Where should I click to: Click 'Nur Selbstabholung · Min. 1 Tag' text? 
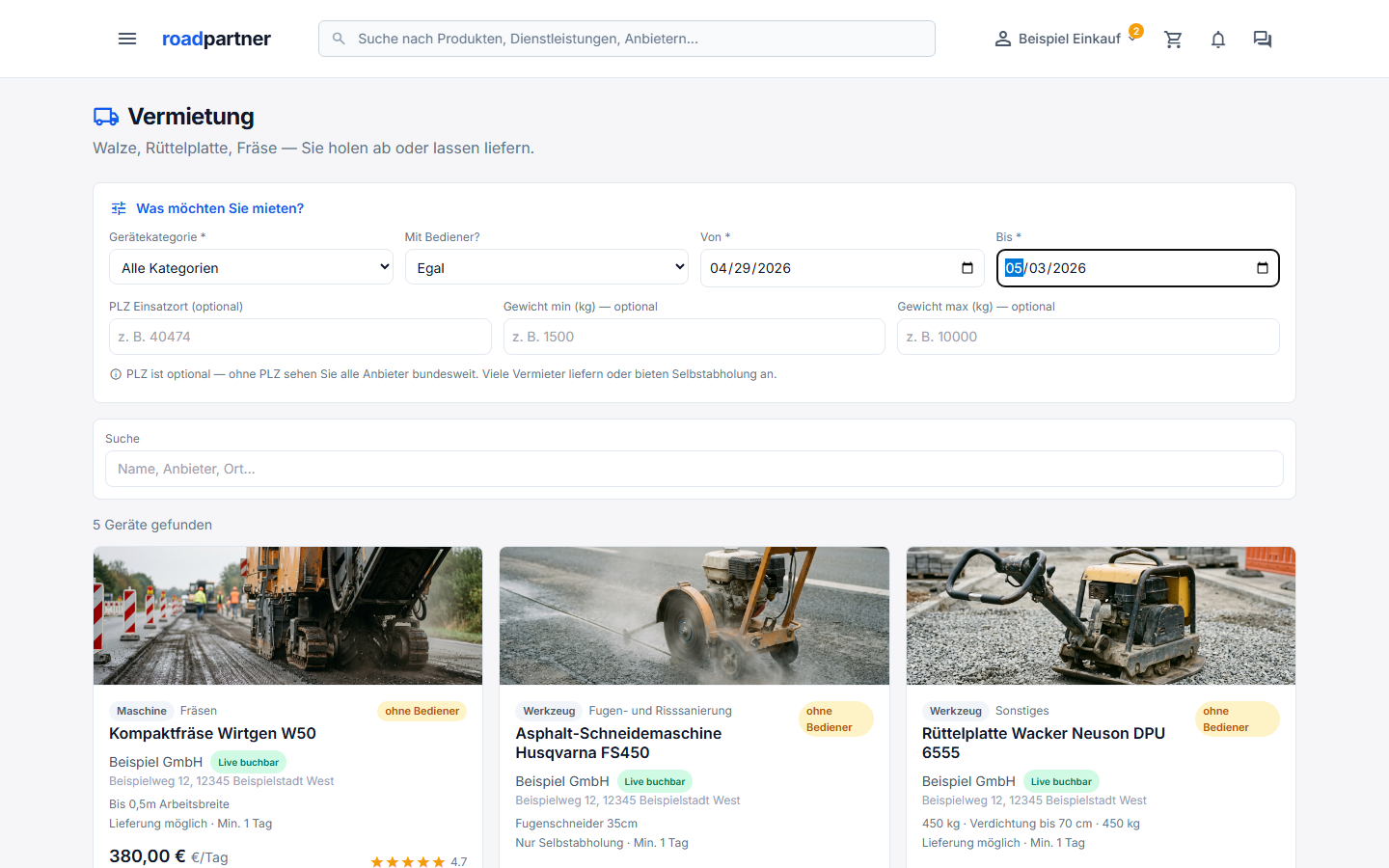602,843
